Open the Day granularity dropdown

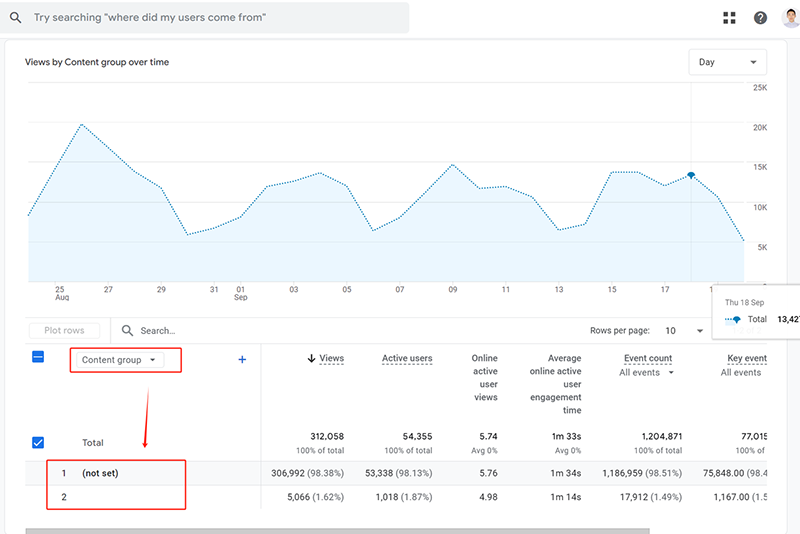tap(727, 62)
